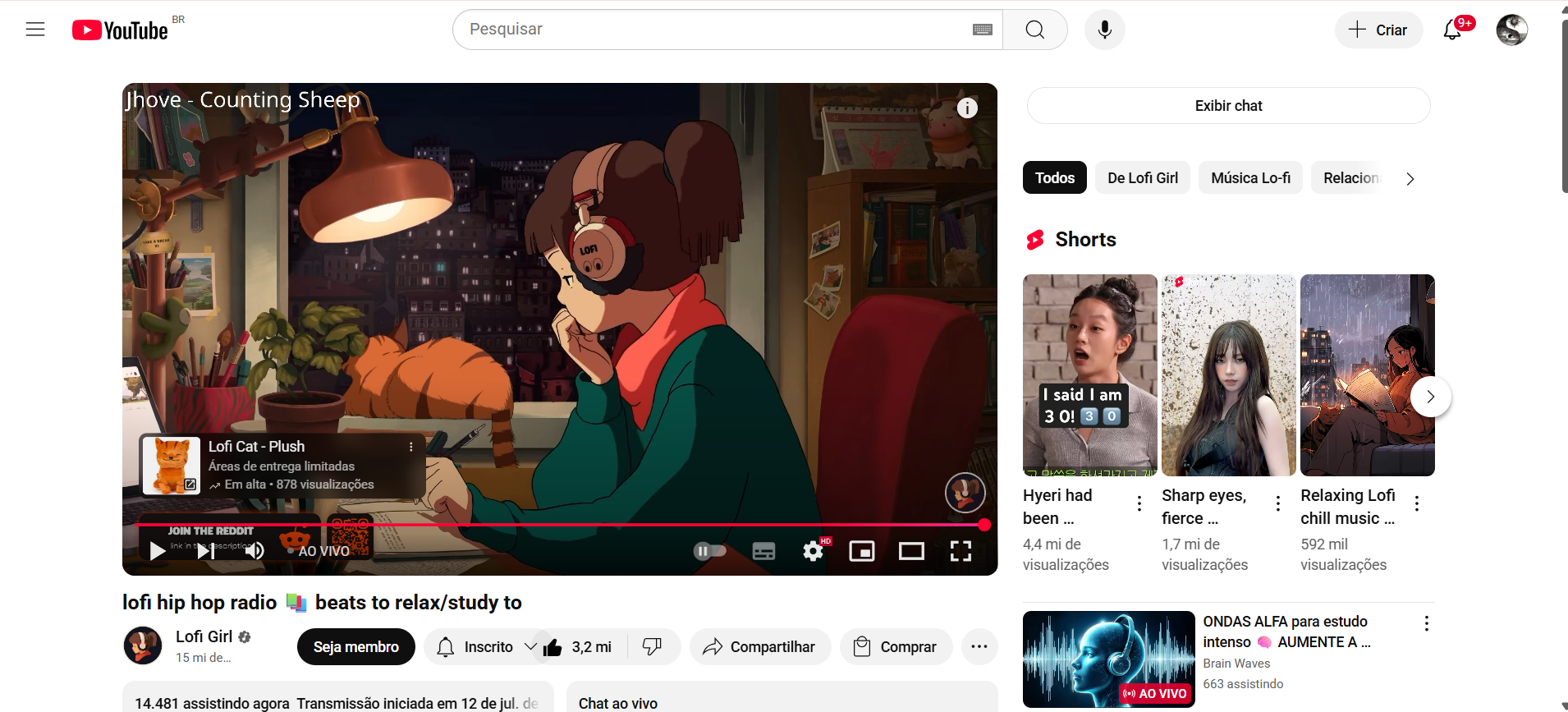Click the video info card icon
The height and width of the screenshot is (712, 1568).
point(967,108)
